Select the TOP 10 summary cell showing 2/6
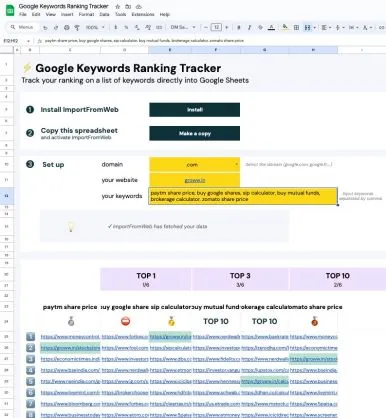 (x=337, y=279)
